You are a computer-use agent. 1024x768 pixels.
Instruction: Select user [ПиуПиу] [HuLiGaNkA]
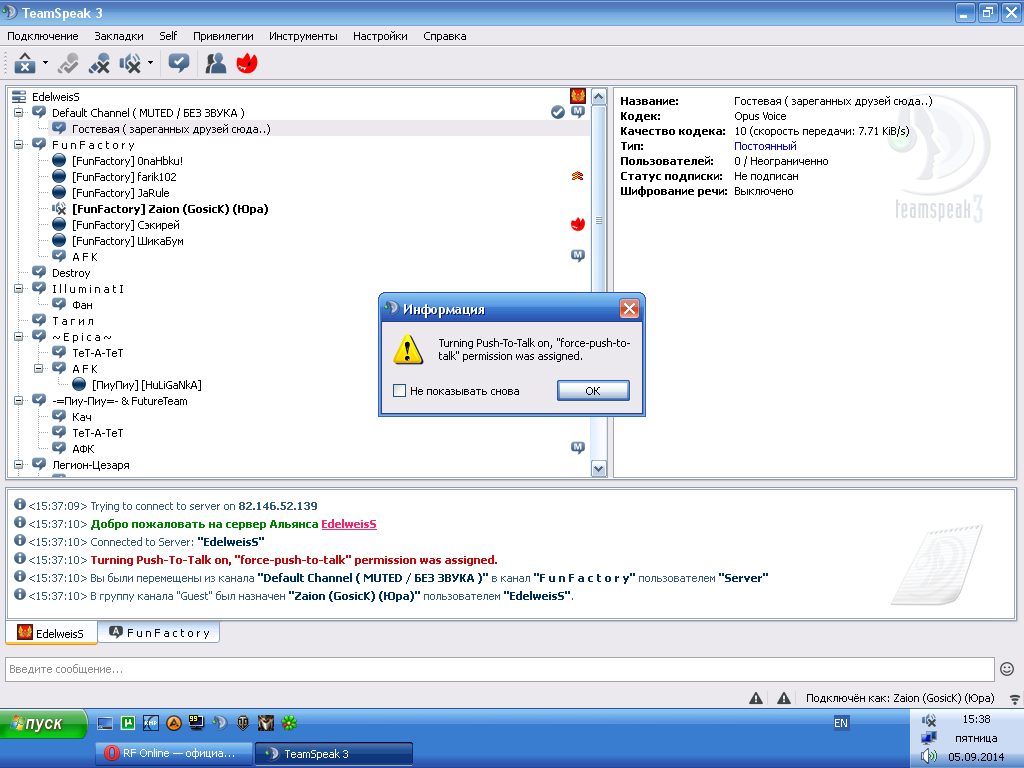[146, 385]
